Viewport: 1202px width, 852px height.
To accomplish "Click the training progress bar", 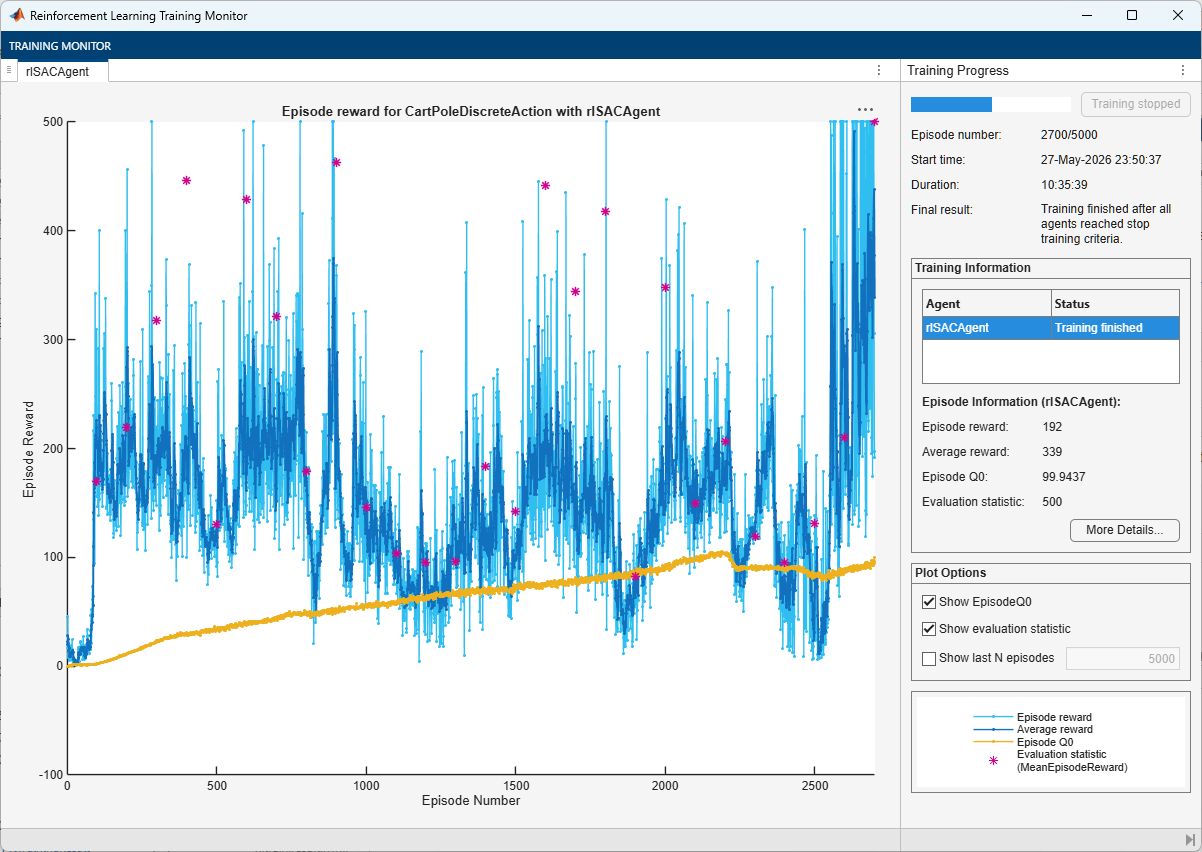I will coord(991,104).
